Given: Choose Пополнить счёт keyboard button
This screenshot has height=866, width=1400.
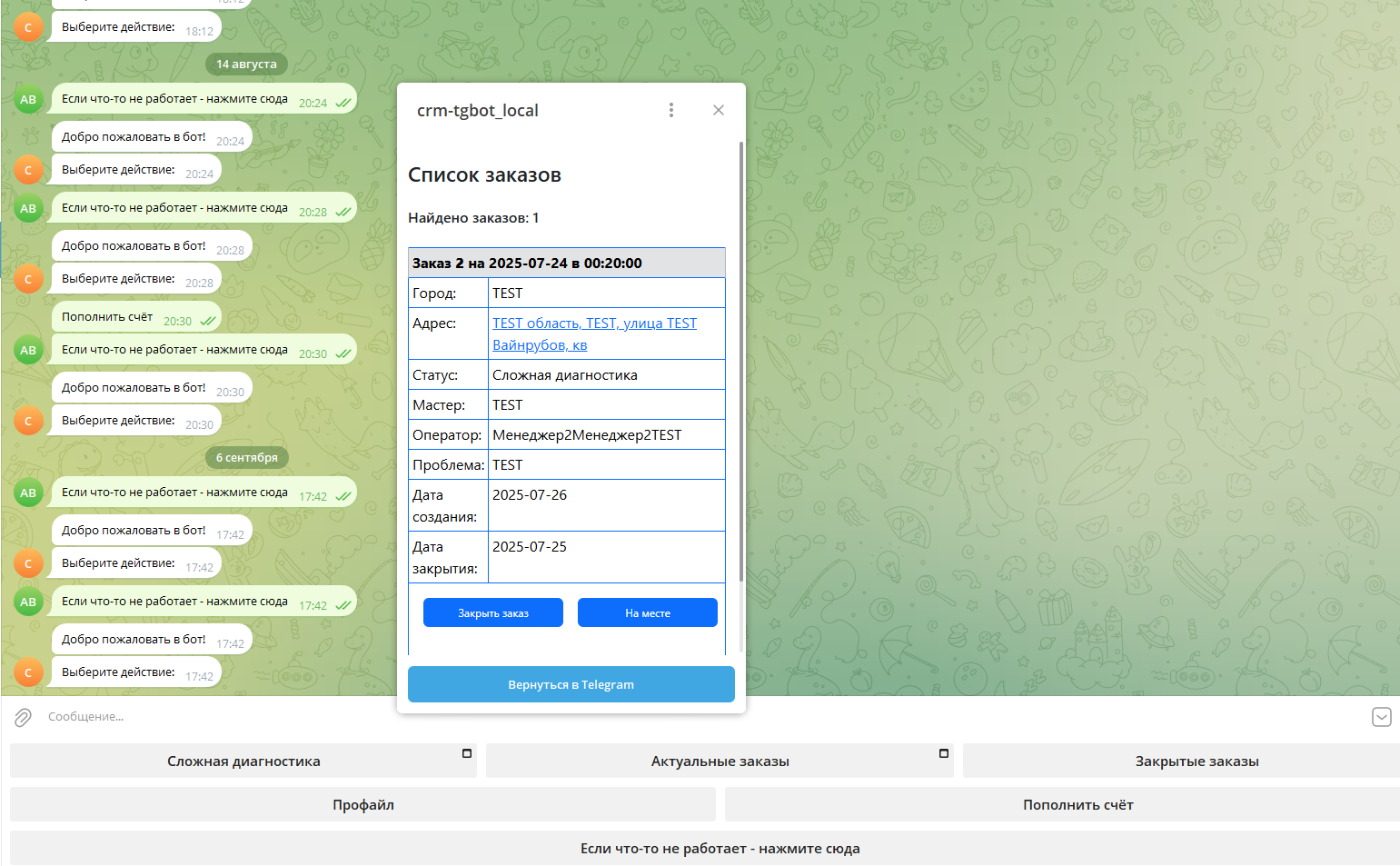Looking at the screenshot, I should [x=1062, y=804].
